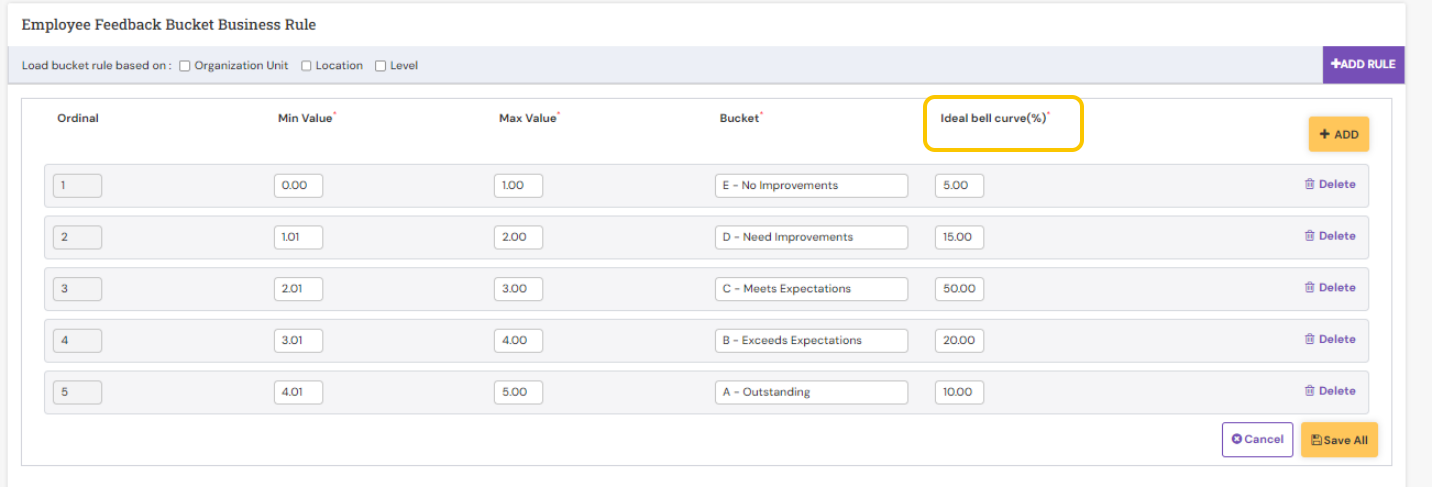Screen dimensions: 1432x487
Task: Click the D - Need Improvements bucket field
Action: pyautogui.click(x=811, y=237)
